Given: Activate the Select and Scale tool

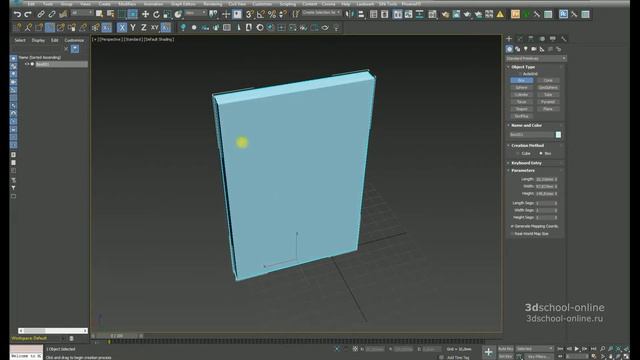Looking at the screenshot, I should 167,14.
